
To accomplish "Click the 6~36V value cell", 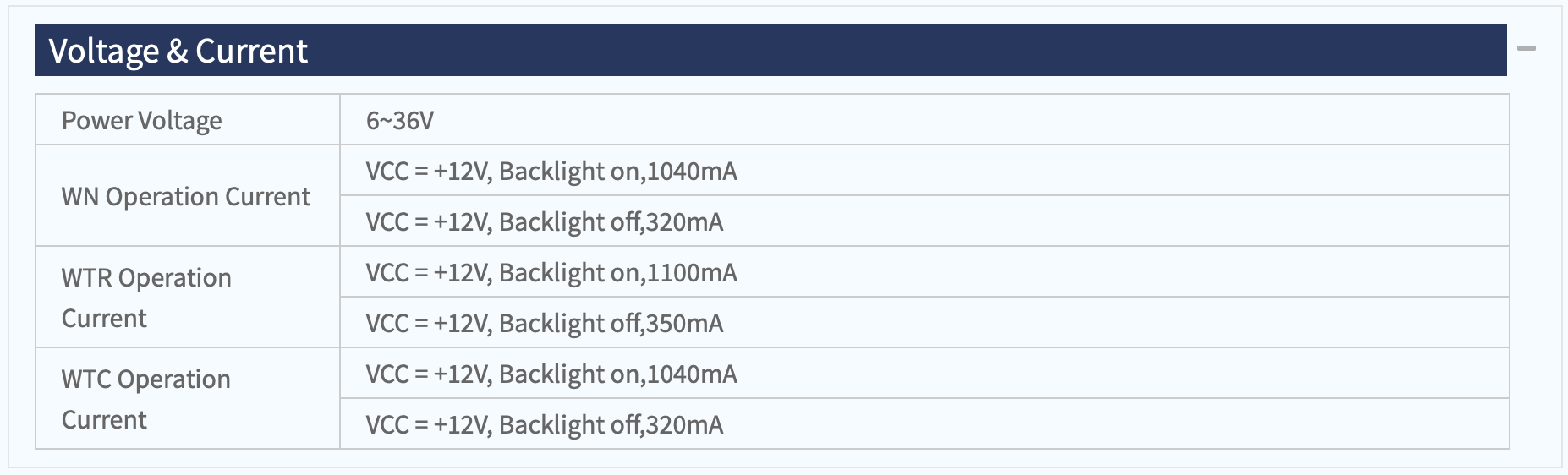I will point(924,120).
